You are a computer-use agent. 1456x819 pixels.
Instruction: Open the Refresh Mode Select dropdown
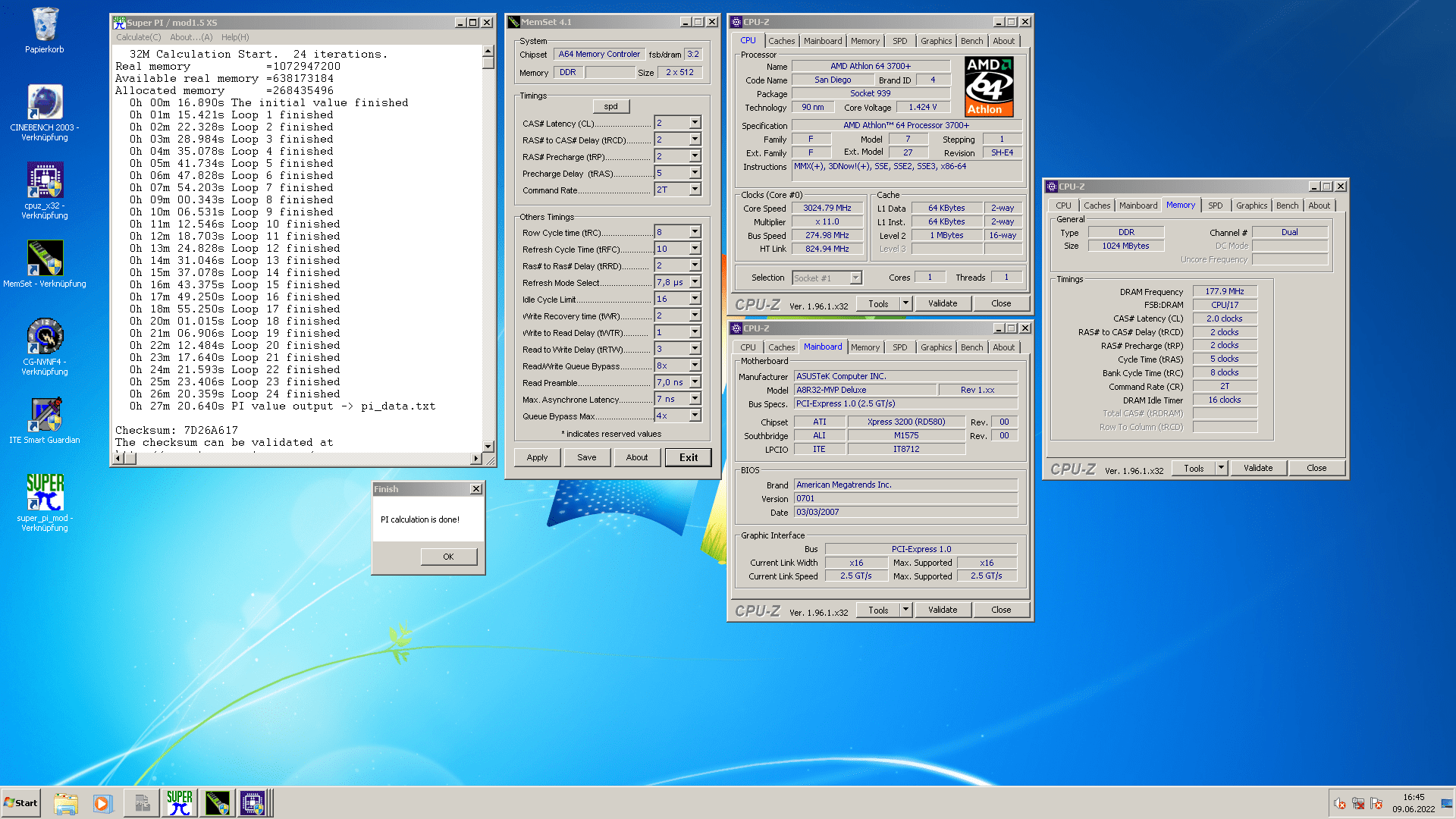pos(695,282)
